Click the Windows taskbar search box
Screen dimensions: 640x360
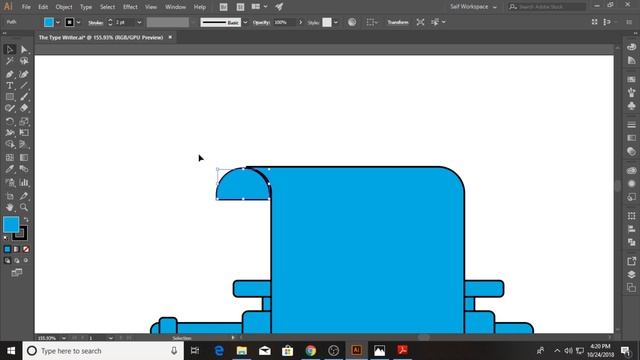point(103,351)
